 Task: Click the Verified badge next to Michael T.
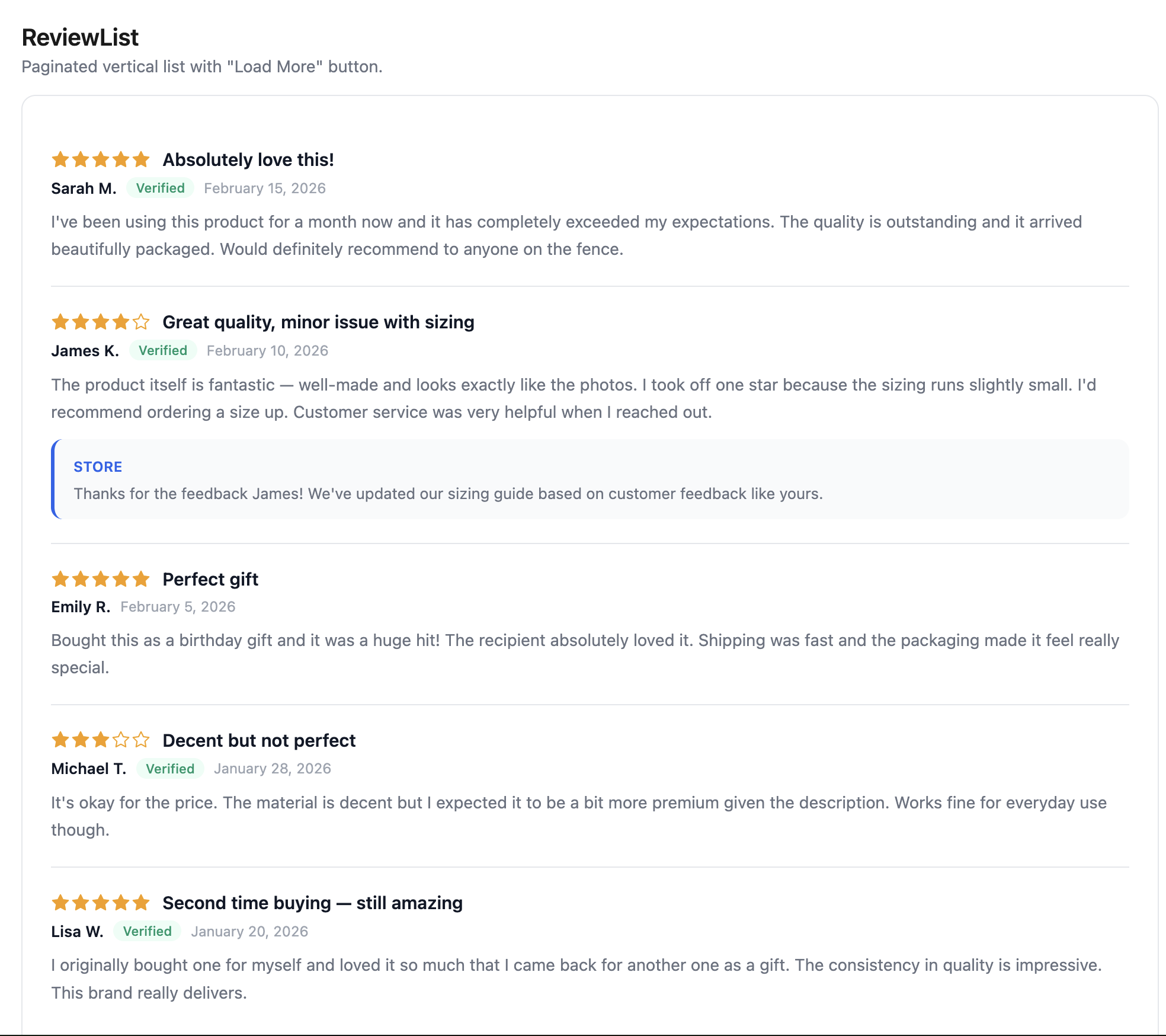pos(170,768)
